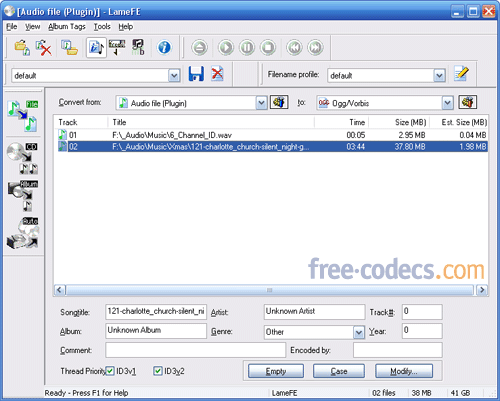Image resolution: width=500 pixels, height=401 pixels.
Task: Select Auto rip mode icon in sidebar
Action: tap(23, 233)
